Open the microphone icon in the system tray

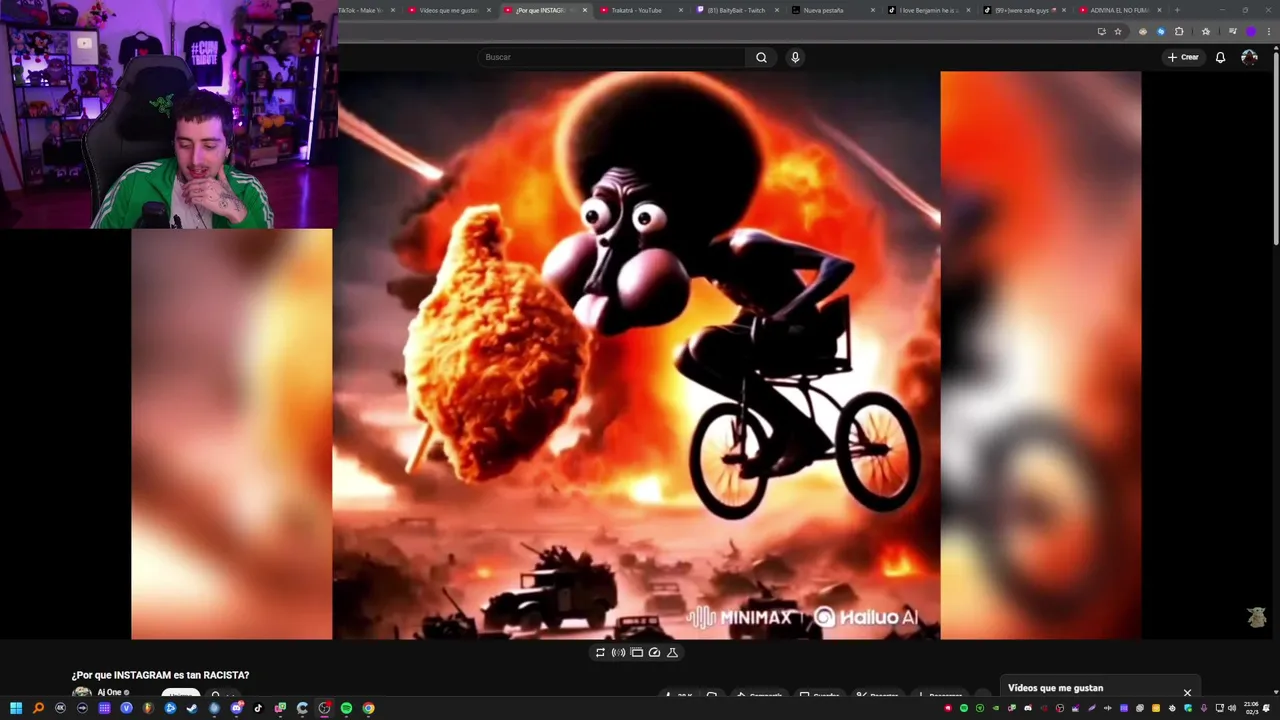coord(1203,708)
